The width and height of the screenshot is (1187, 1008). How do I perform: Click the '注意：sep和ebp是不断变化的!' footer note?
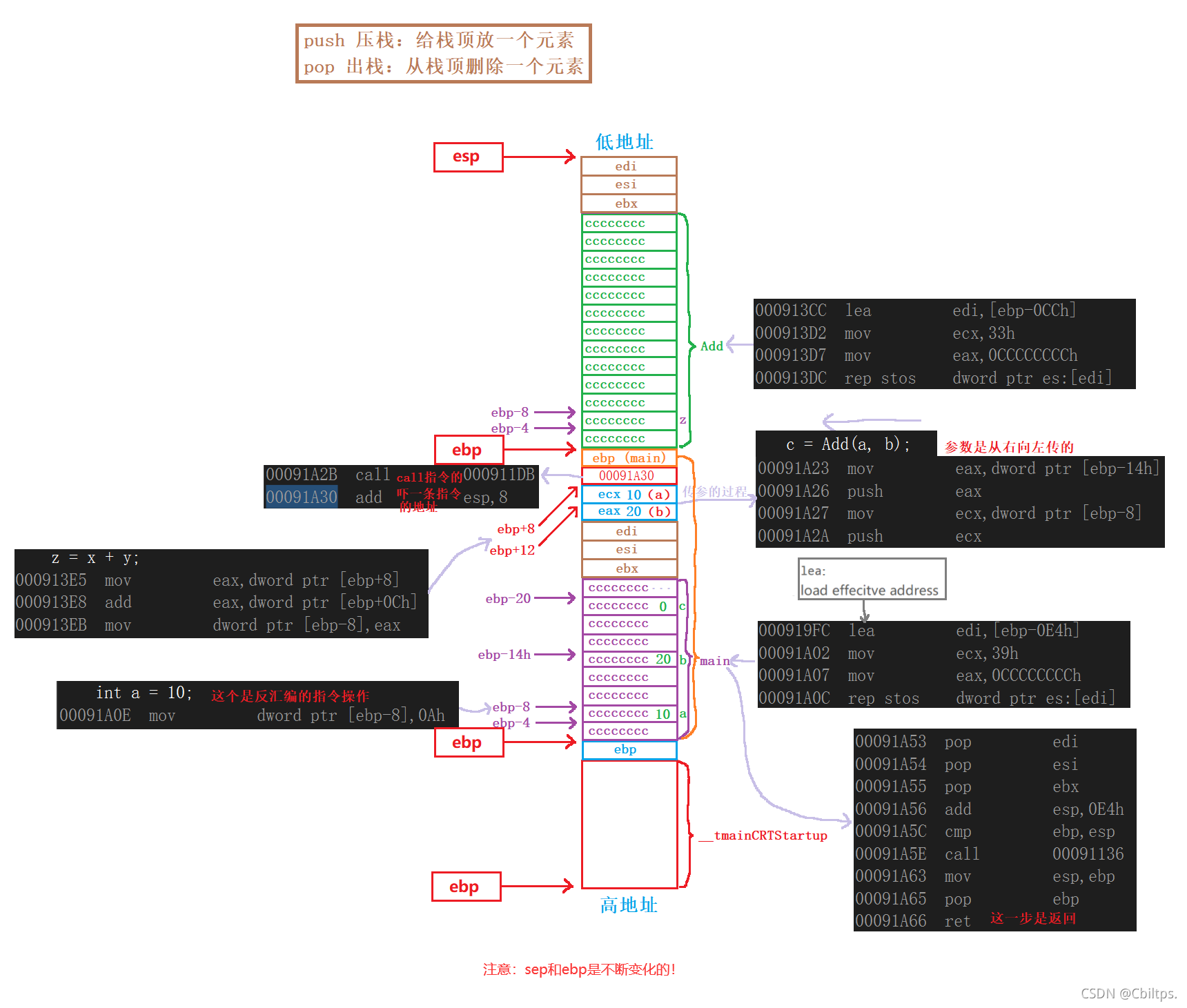pyautogui.click(x=579, y=969)
